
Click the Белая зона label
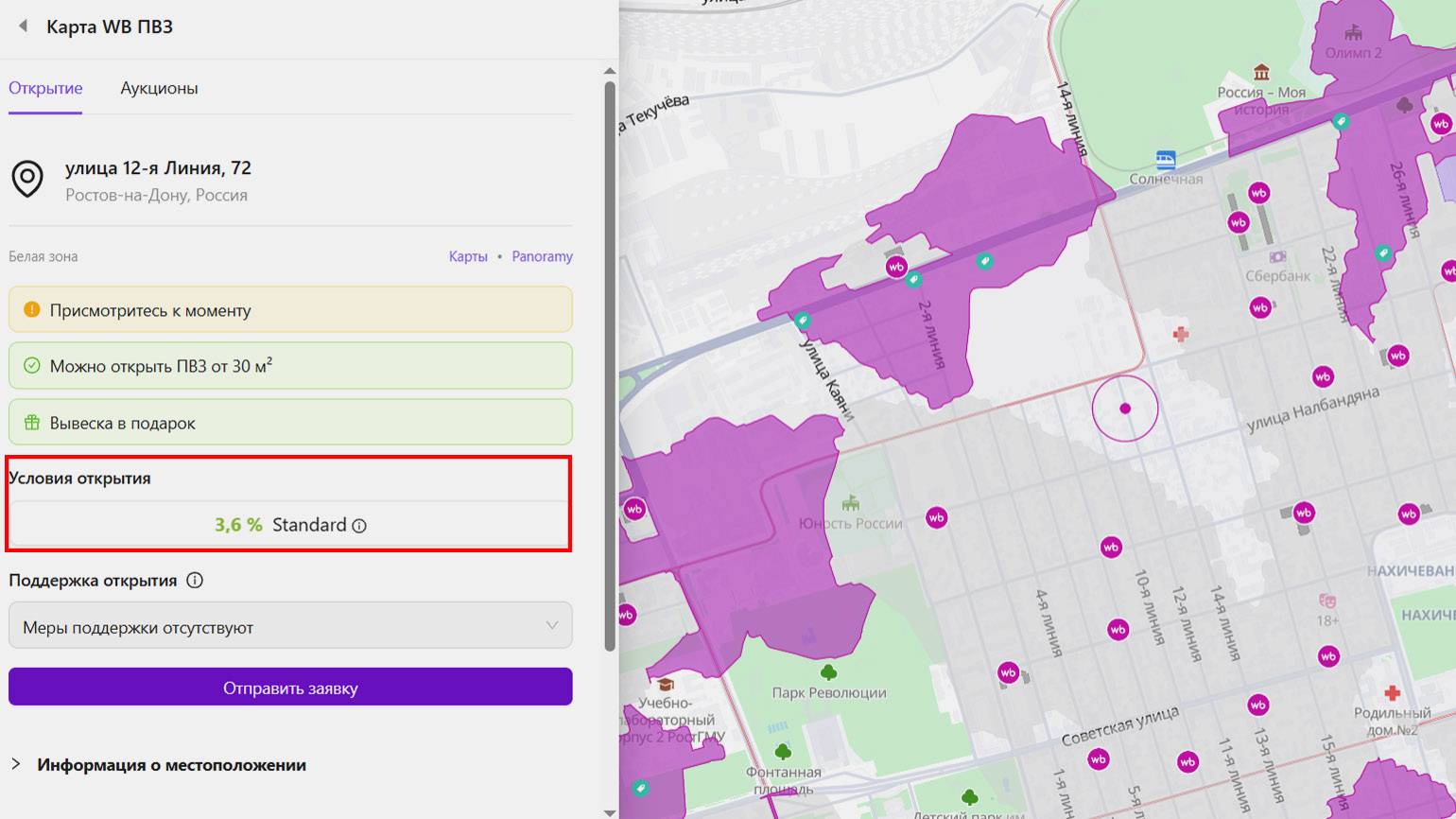coord(43,256)
